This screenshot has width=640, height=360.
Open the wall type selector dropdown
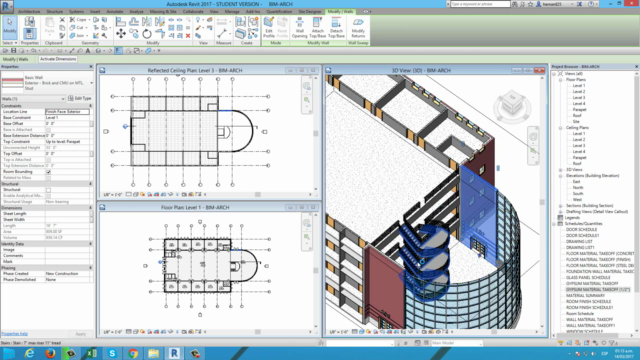coord(91,83)
